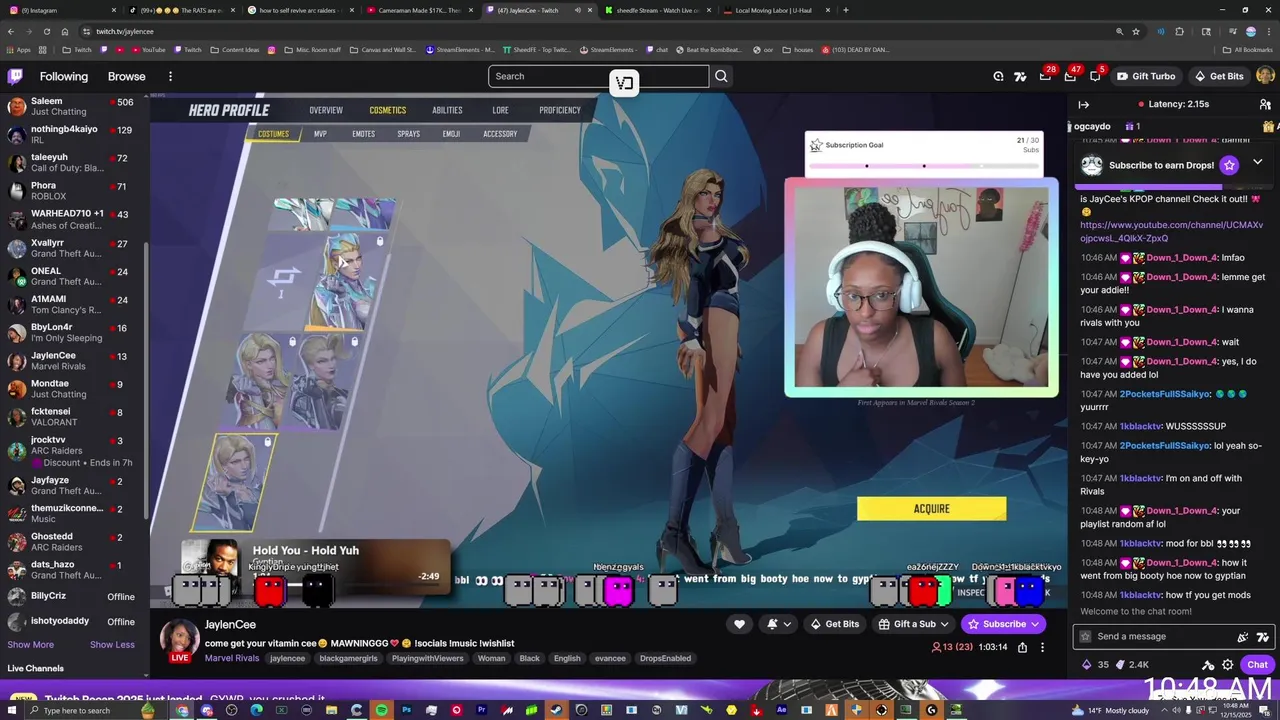Screen dimensions: 1280x720
Task: Open notifications inbox with 28 badge
Action: tap(1045, 76)
